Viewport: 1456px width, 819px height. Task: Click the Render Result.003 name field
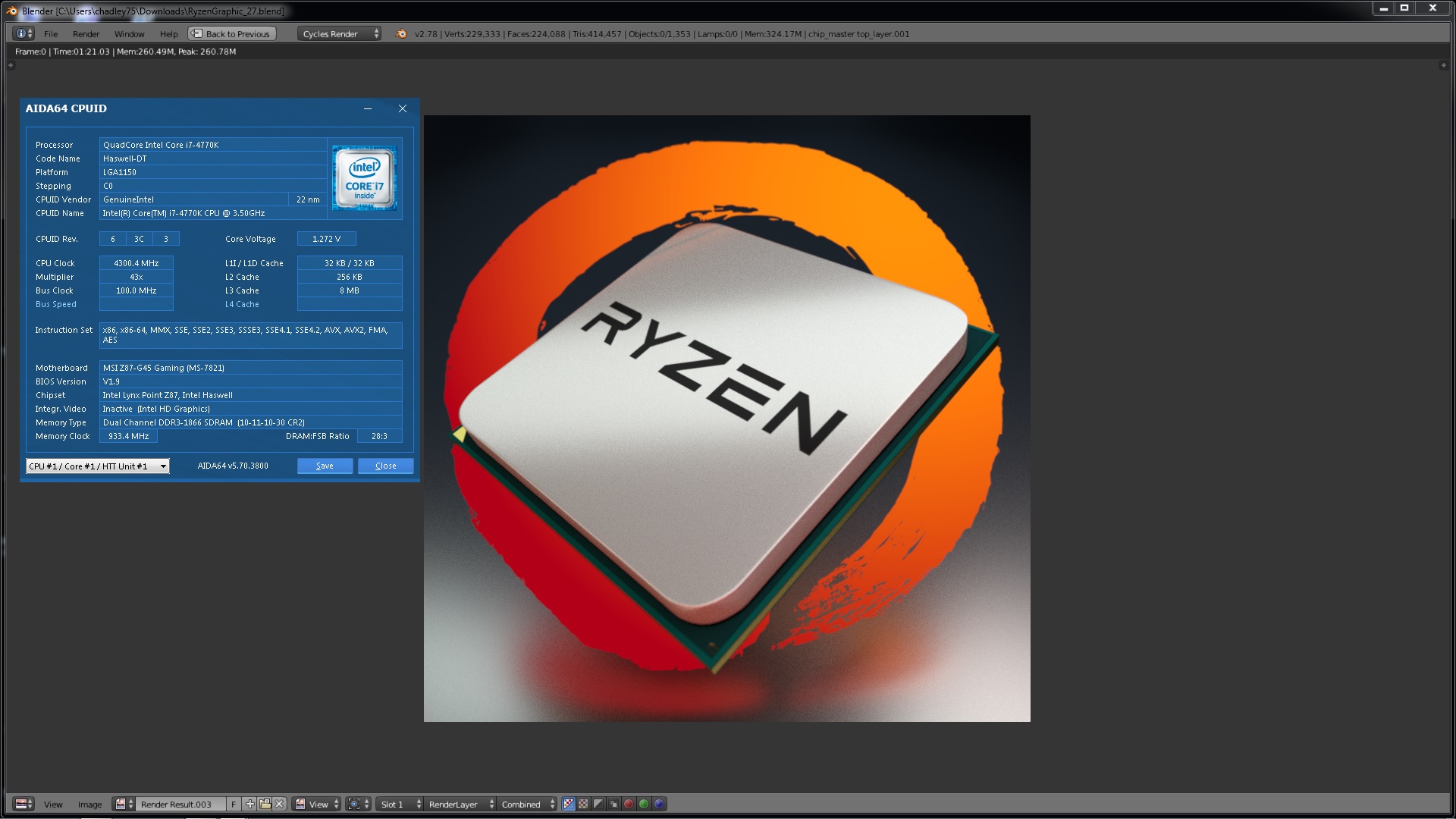(180, 804)
